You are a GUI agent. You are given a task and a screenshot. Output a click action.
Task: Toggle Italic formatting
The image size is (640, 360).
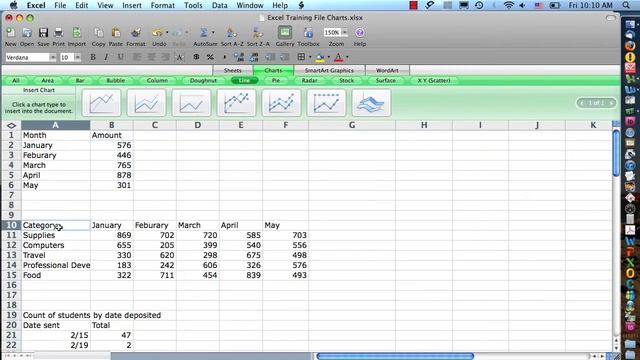pos(106,57)
